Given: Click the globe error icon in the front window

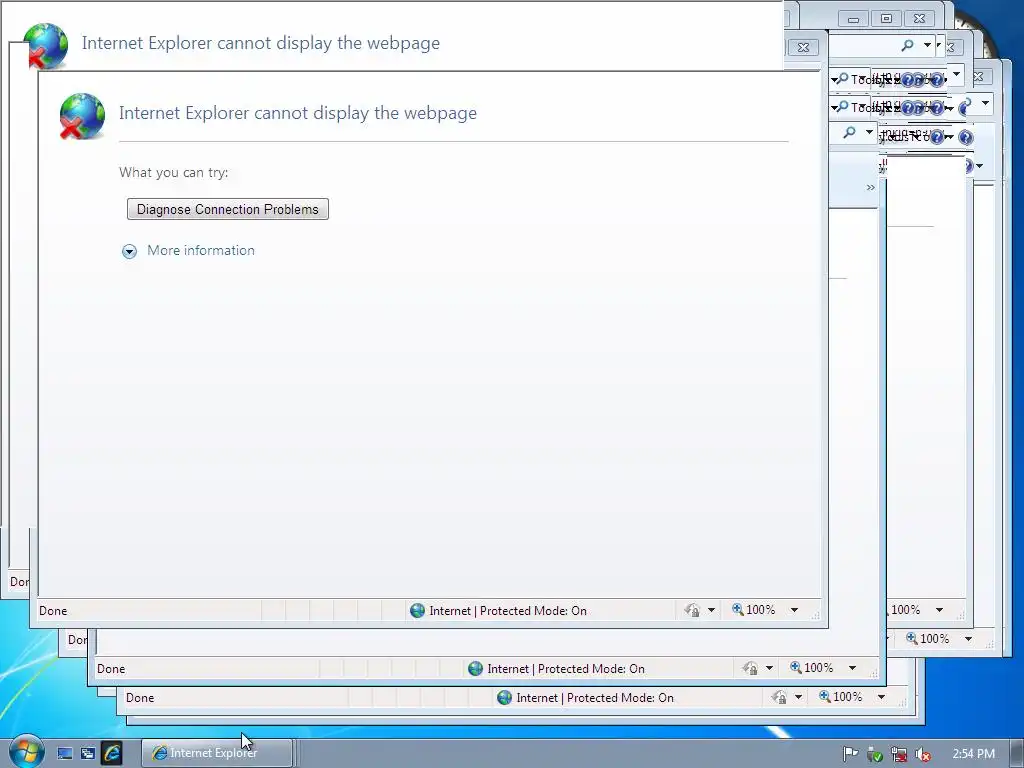Looking at the screenshot, I should [x=82, y=116].
